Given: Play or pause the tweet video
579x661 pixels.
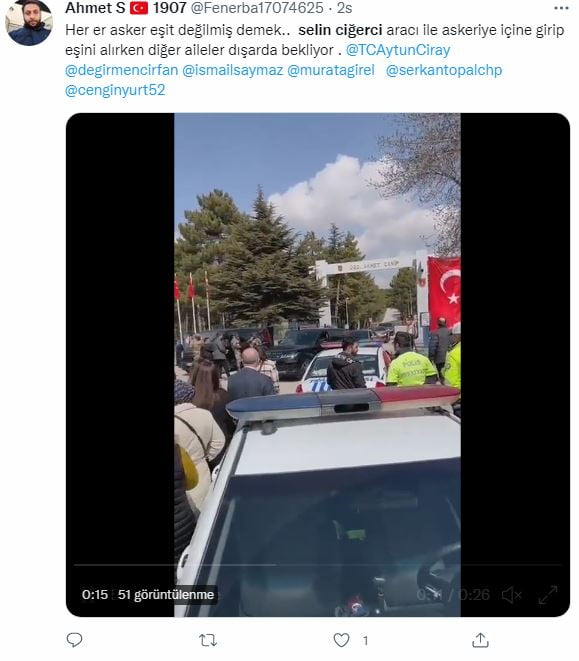Looking at the screenshot, I should (317, 365).
